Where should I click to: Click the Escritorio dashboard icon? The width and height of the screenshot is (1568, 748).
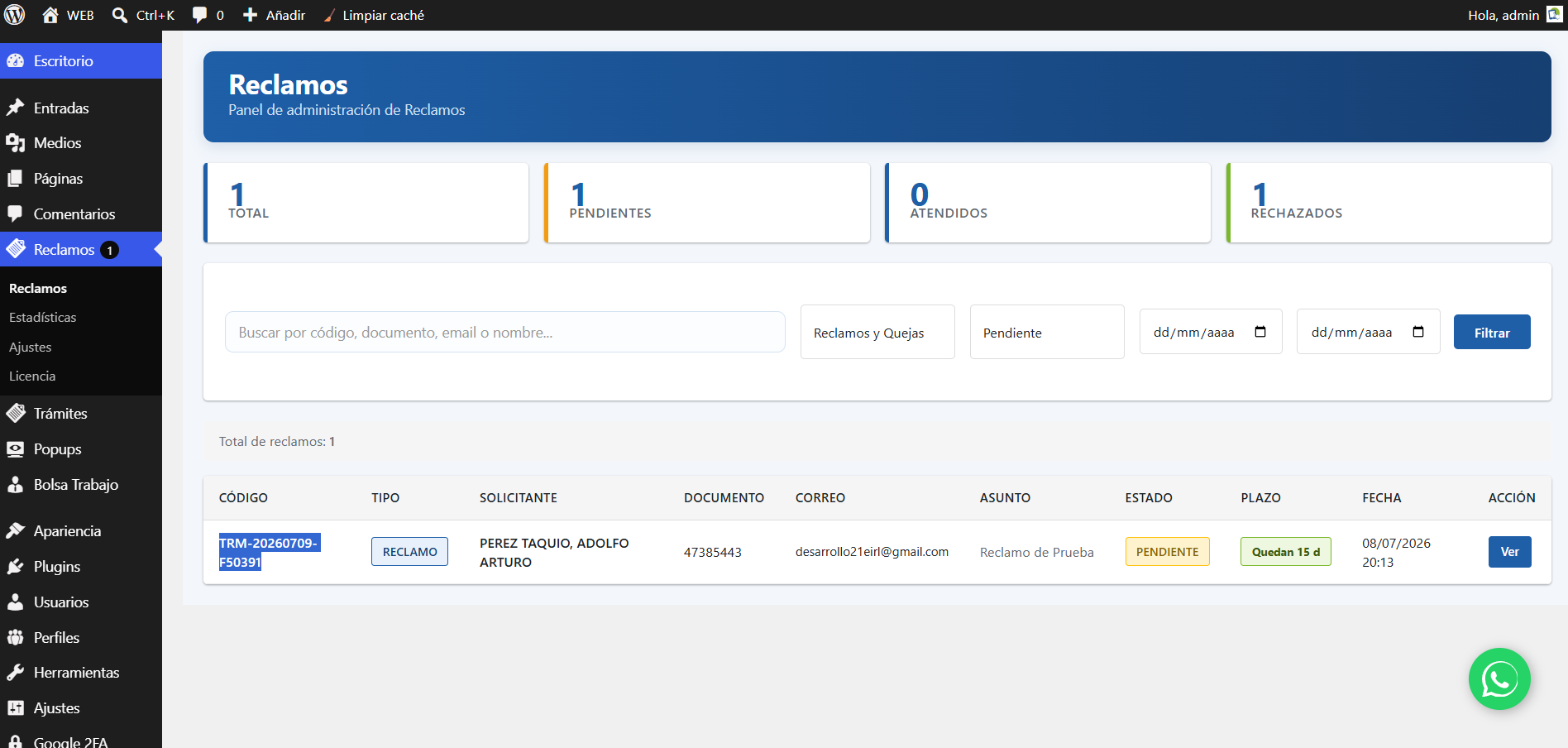[x=16, y=60]
